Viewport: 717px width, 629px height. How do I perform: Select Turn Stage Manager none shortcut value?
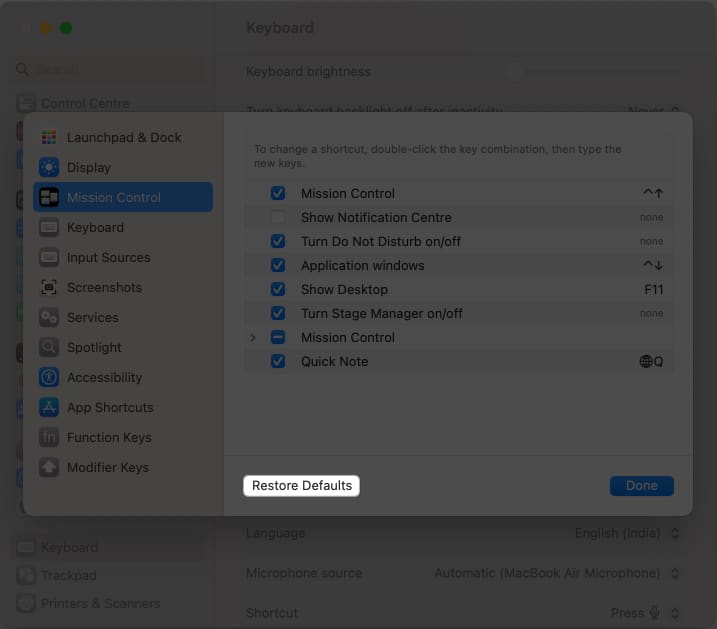pos(652,313)
